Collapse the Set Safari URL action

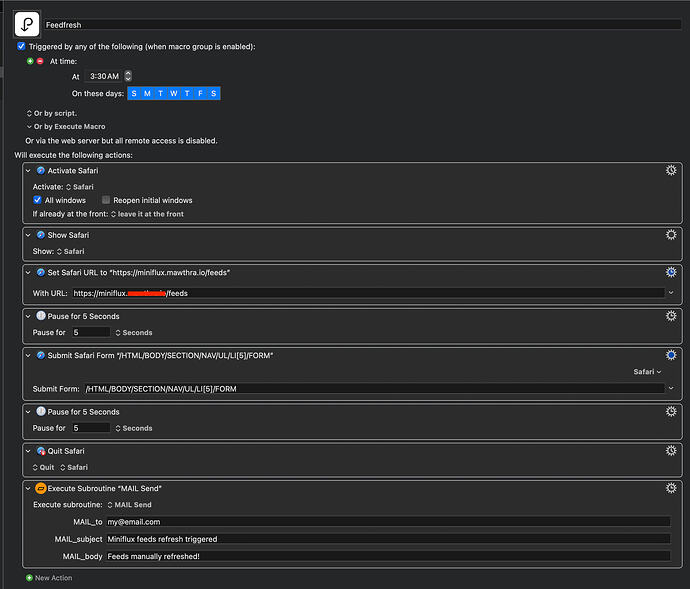(x=28, y=272)
